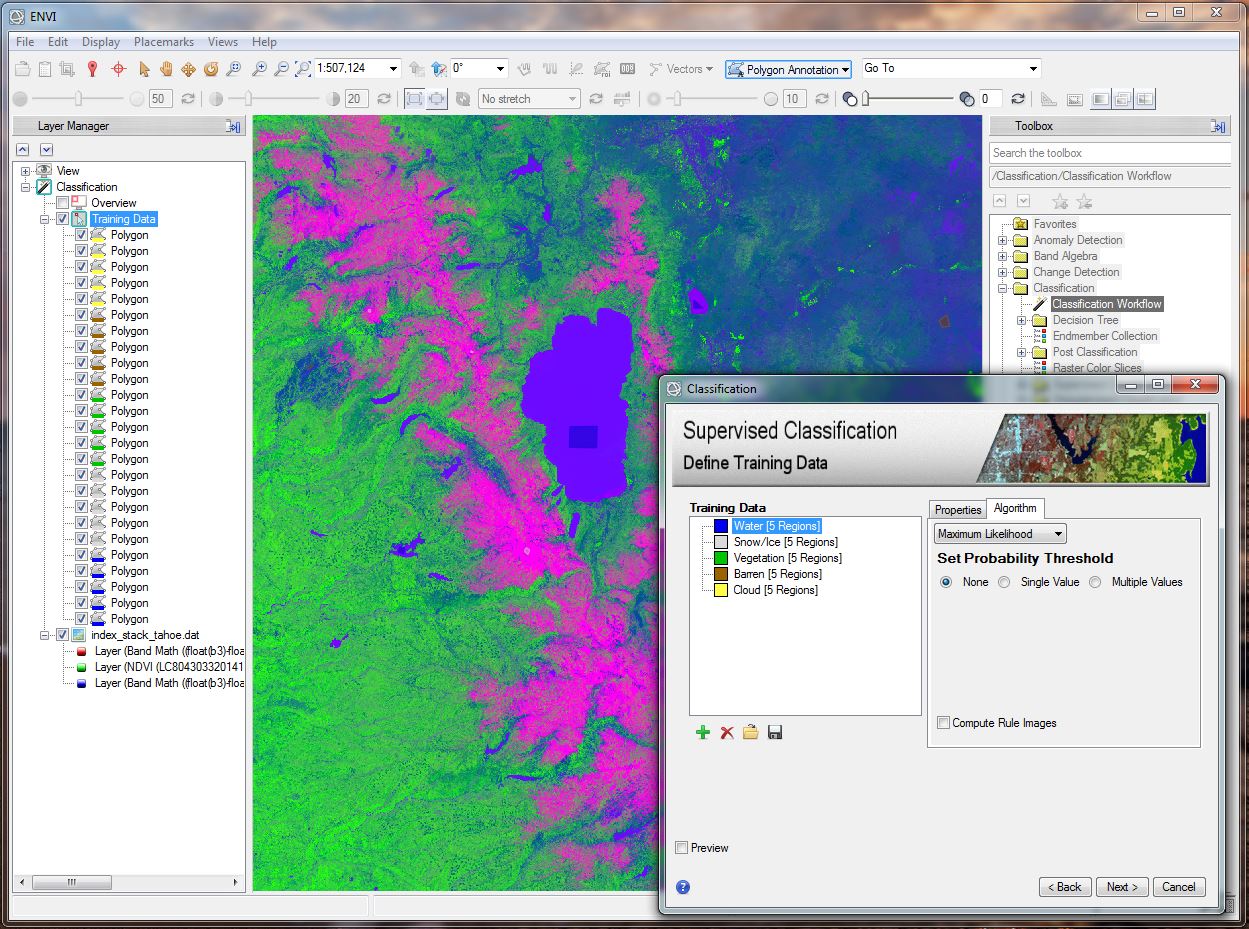
Task: Click the Next button
Action: pos(1122,887)
